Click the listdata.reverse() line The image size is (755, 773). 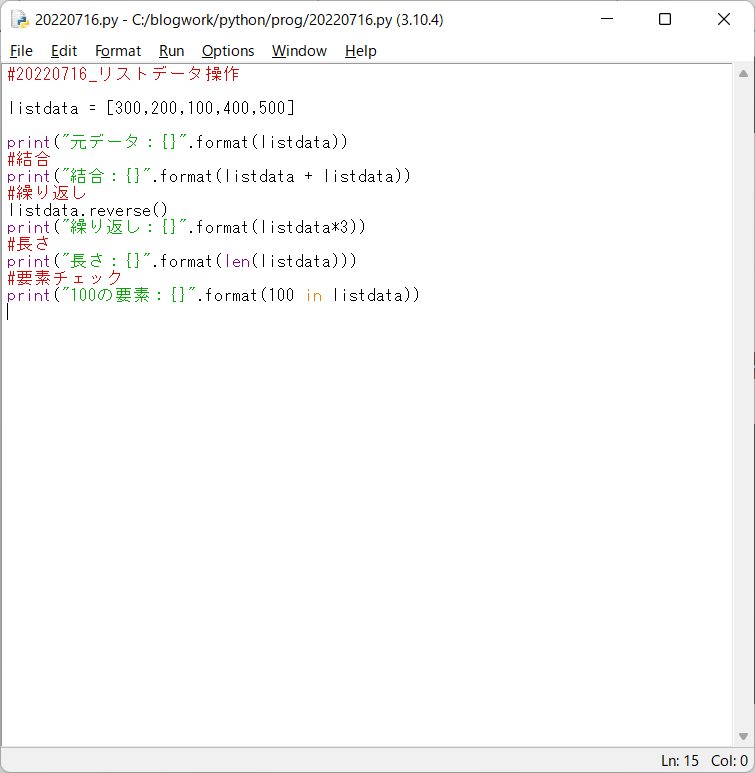[88, 211]
